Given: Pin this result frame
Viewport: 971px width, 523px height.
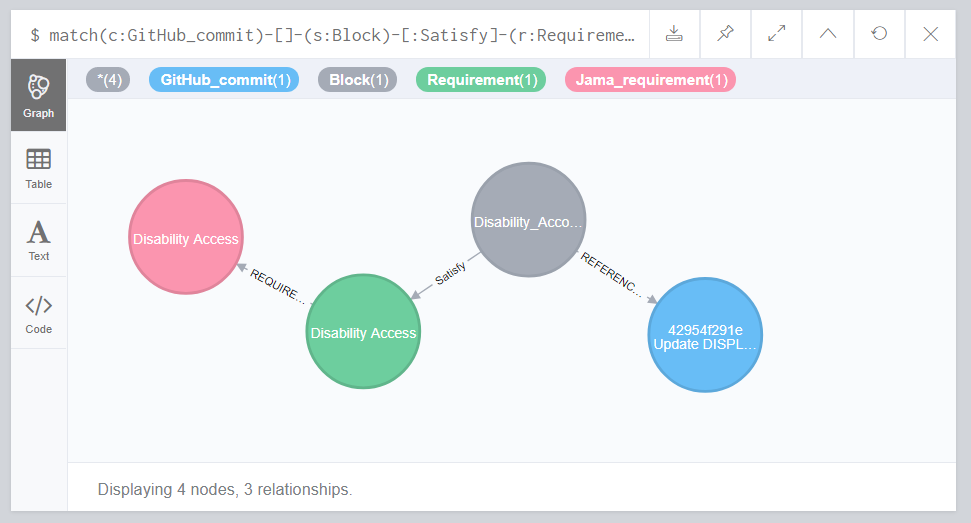Looking at the screenshot, I should click(725, 34).
